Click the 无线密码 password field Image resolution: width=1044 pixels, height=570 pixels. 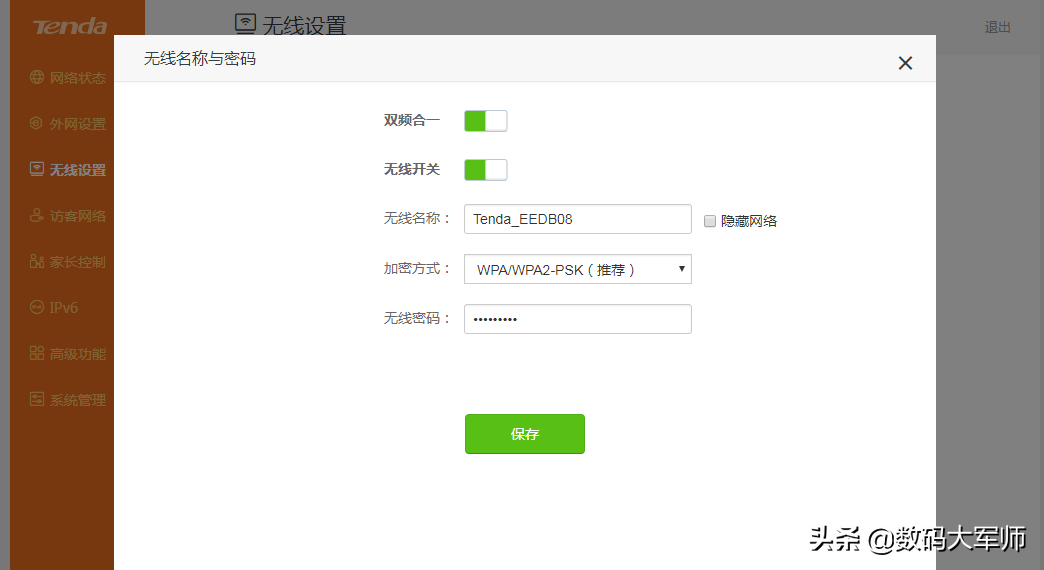click(x=577, y=319)
